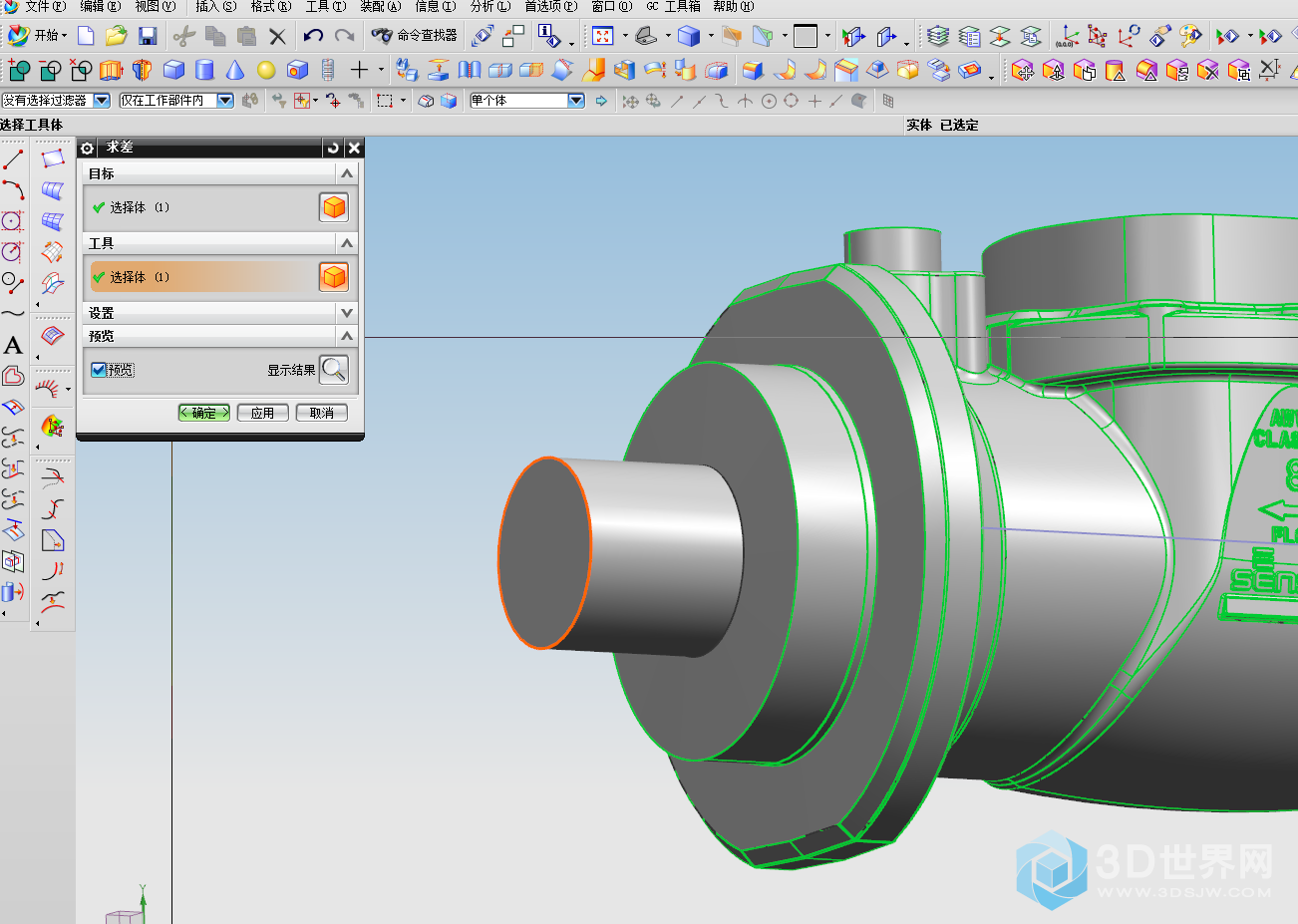The image size is (1298, 924).
Task: Click the Datum point plus icon
Action: pos(359,70)
